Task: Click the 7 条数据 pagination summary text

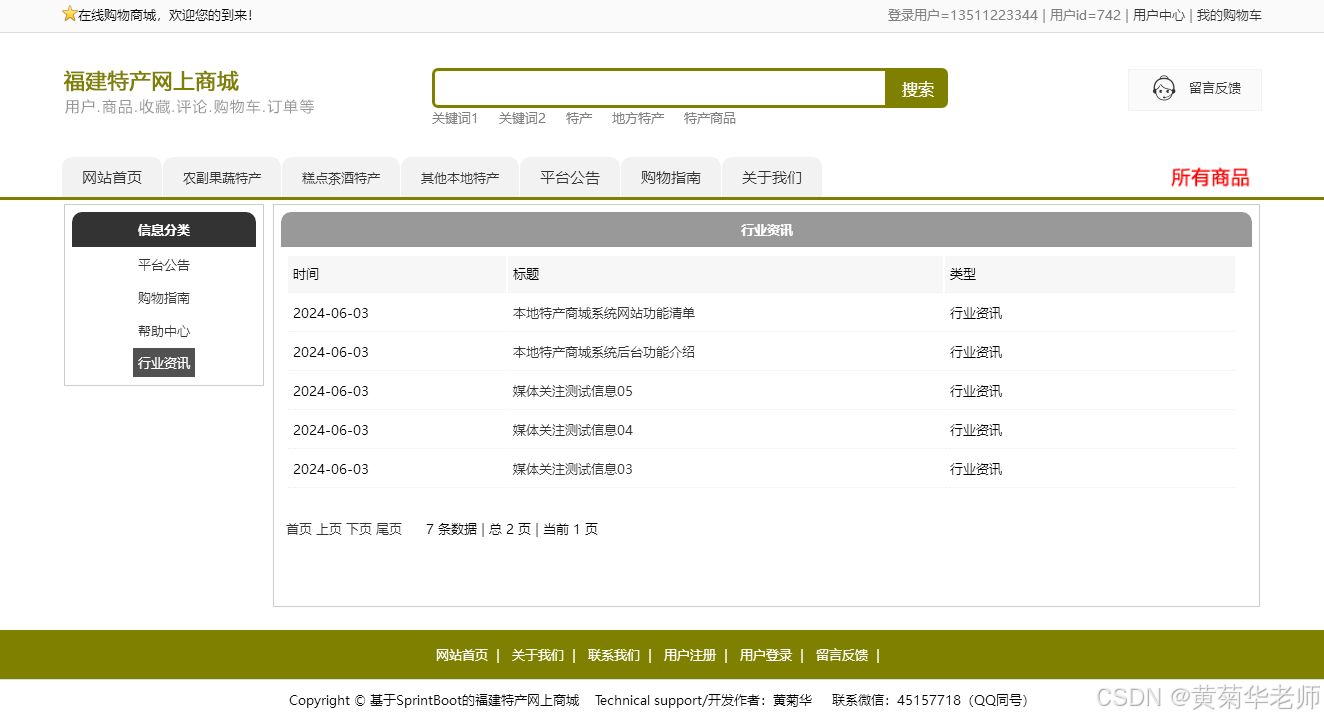Action: point(451,529)
